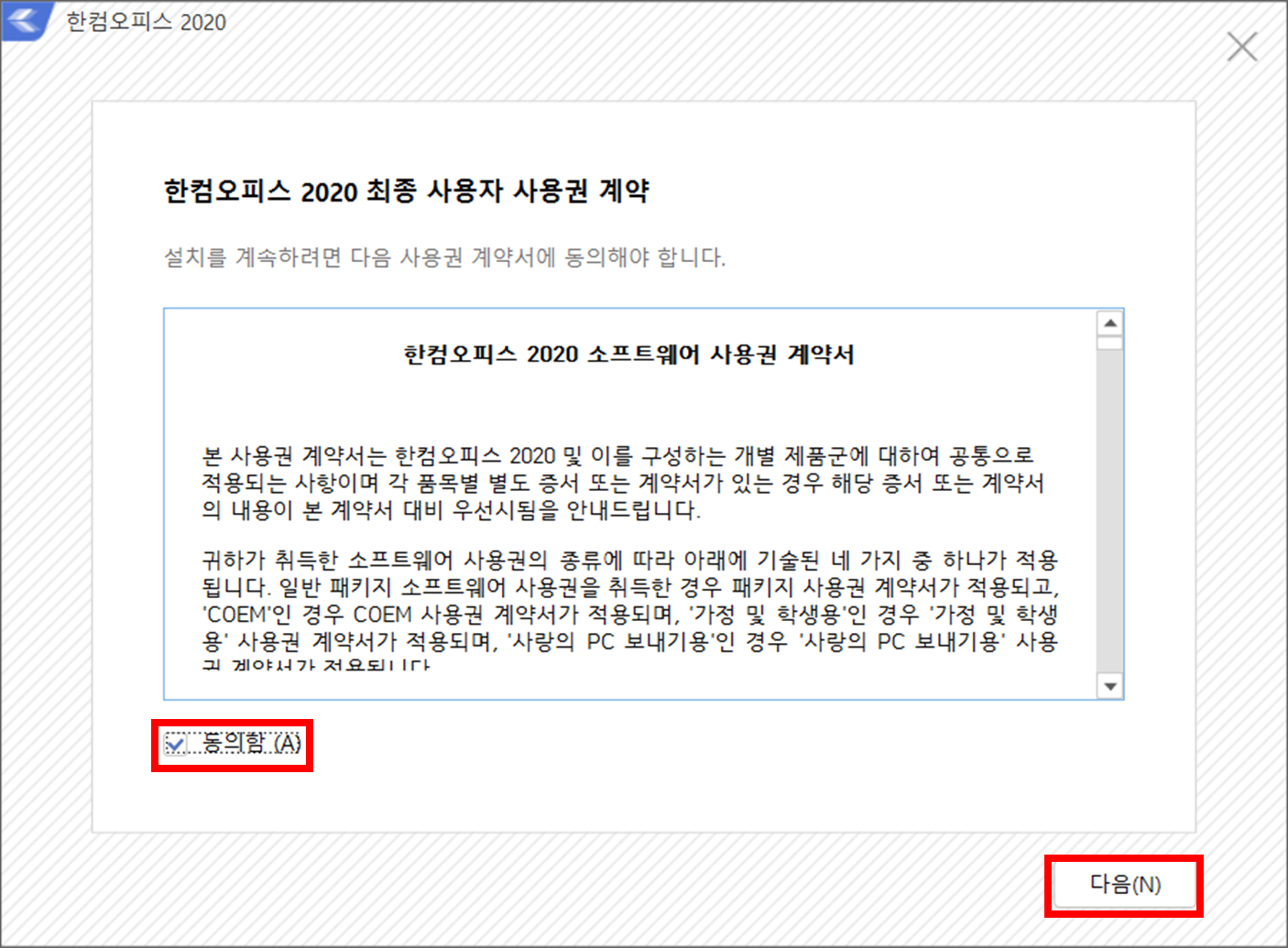1288x948 pixels.
Task: Click the text 설치를 계속하려면 다음 사용권 계약서에 동의해야 합니다.
Action: tap(444, 257)
